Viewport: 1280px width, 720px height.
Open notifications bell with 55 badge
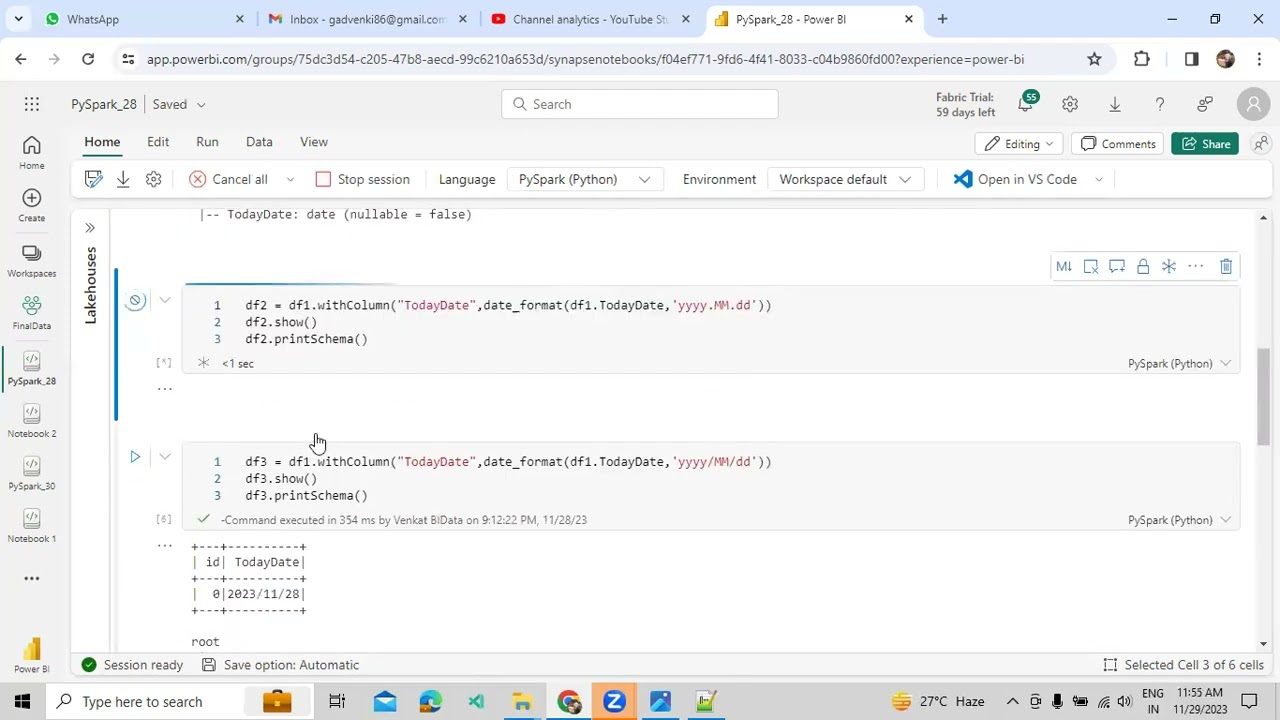[x=1026, y=104]
